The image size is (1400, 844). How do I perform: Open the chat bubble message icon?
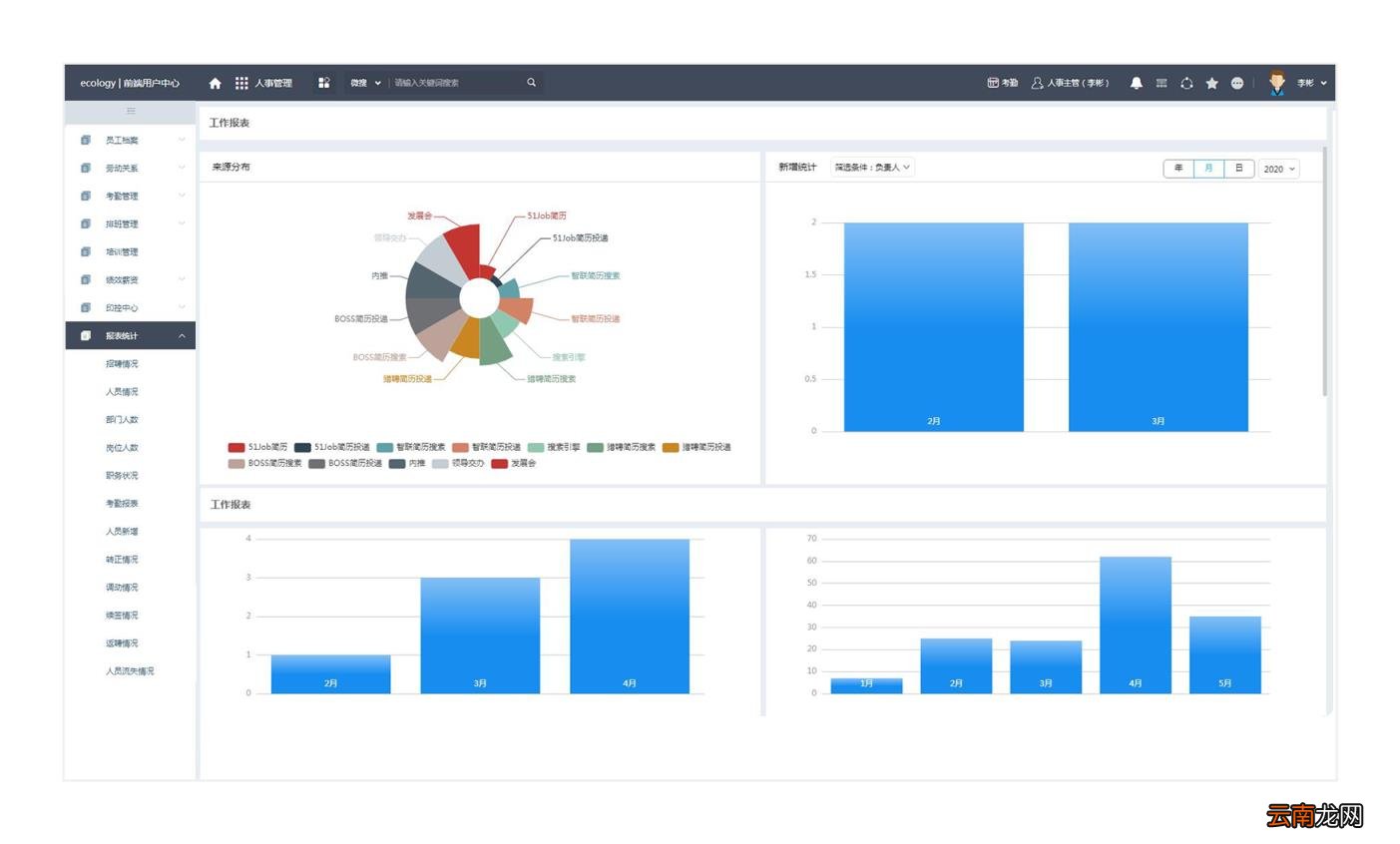(x=1237, y=83)
